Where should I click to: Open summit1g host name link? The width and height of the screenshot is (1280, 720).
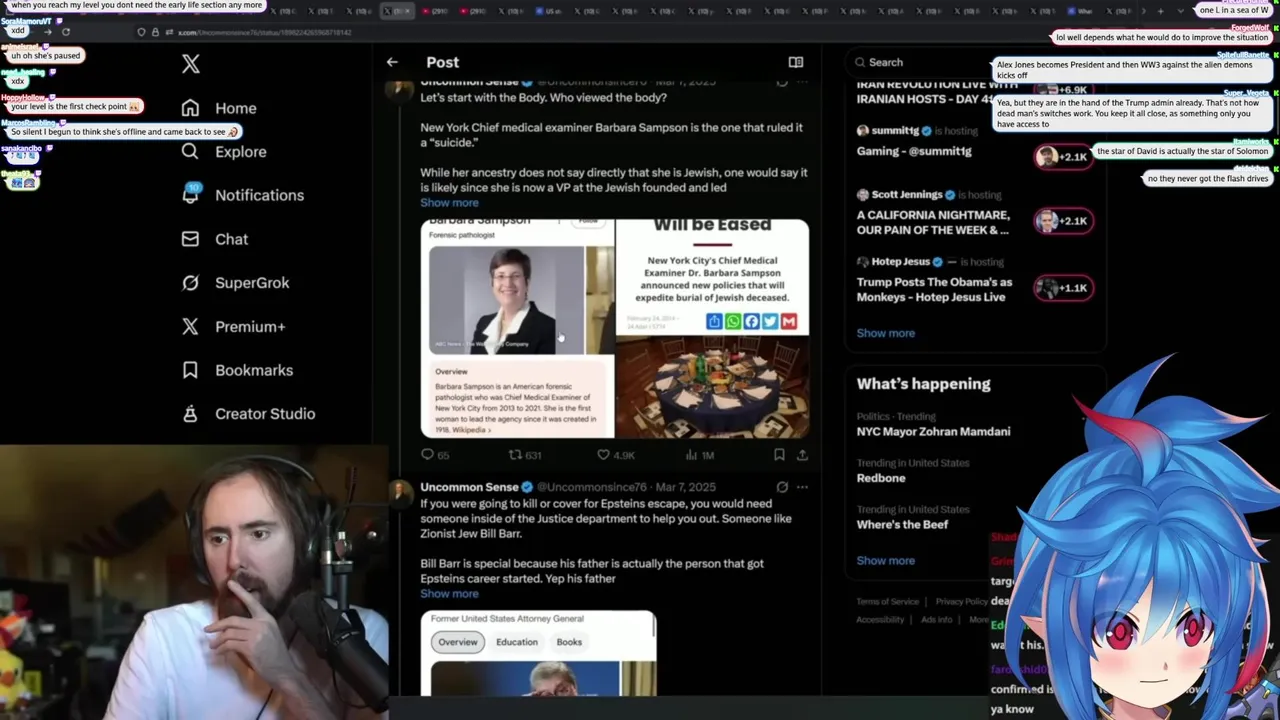tap(895, 131)
